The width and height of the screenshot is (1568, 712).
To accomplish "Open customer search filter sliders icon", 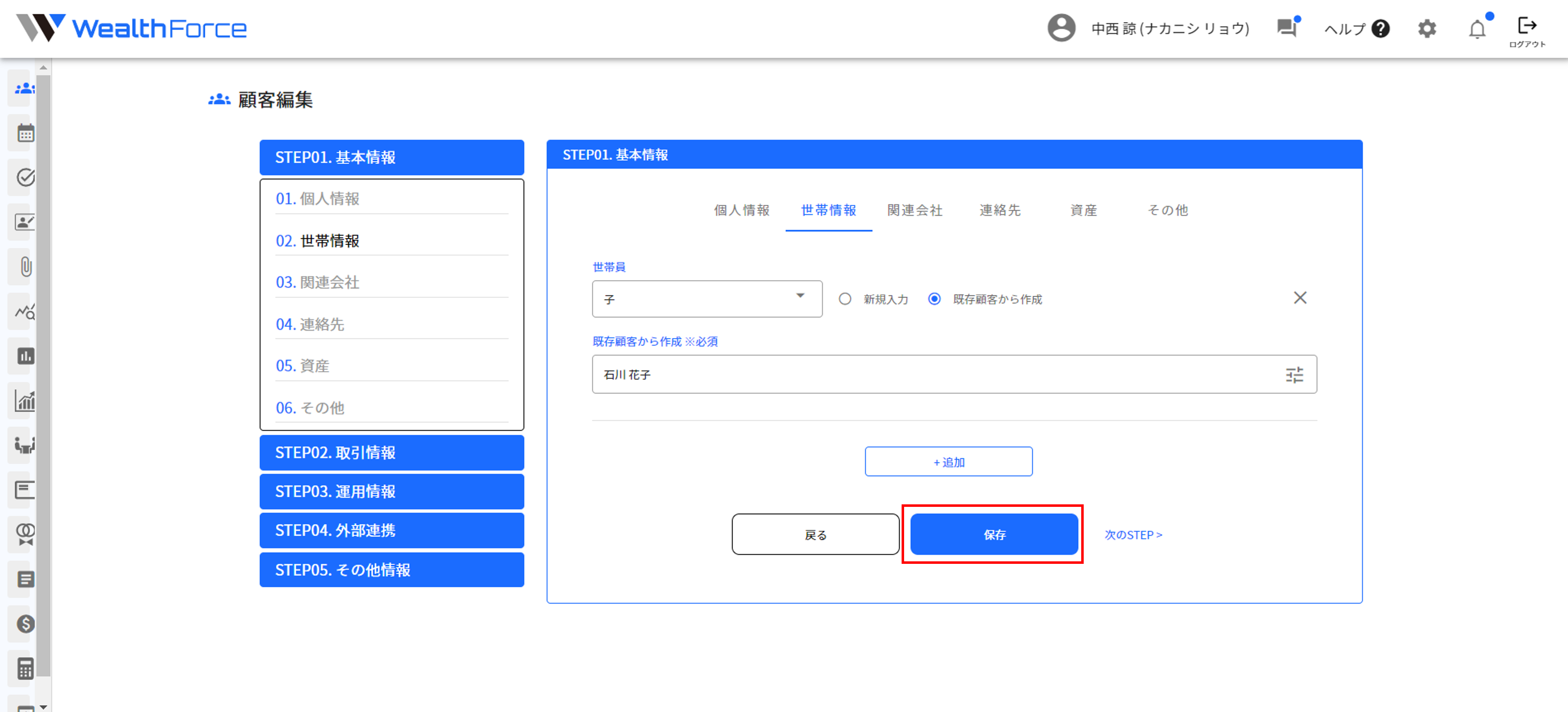I will 1294,374.
